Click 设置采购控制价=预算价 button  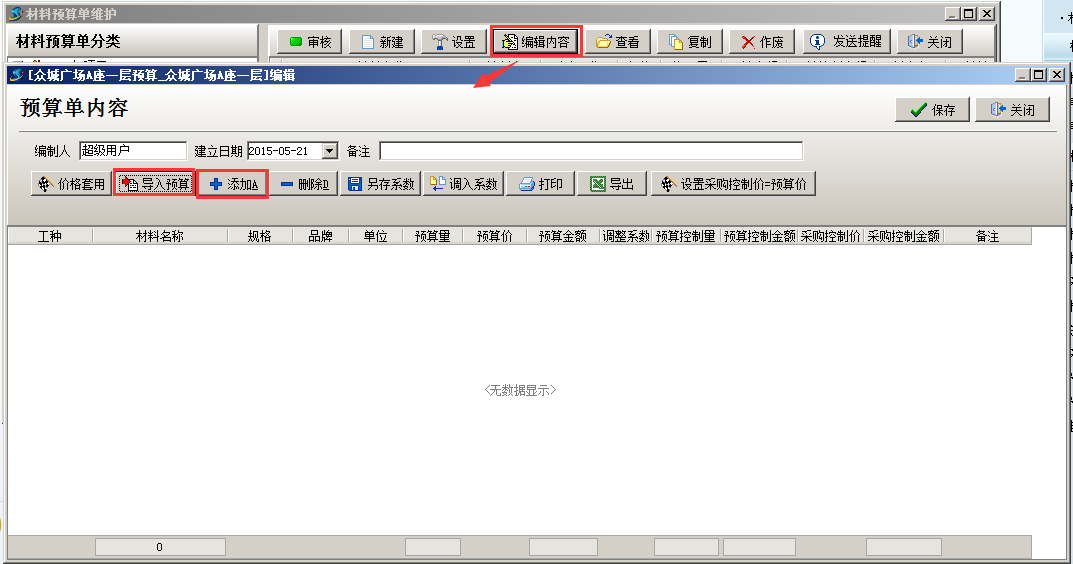click(x=733, y=184)
